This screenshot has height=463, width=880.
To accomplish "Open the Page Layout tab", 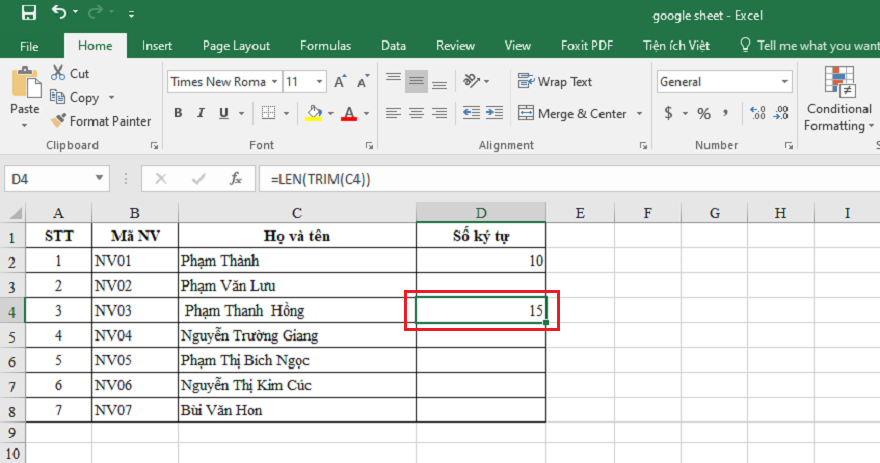I will pos(236,46).
